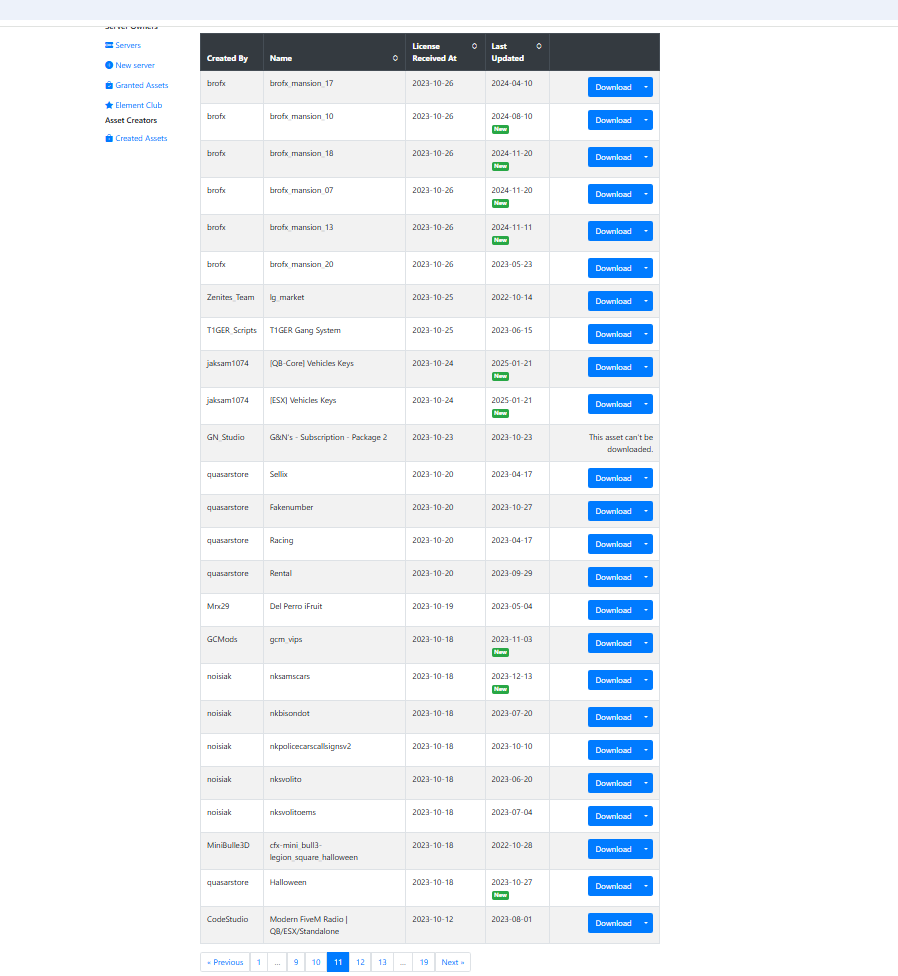Go to page 10

pyautogui.click(x=316, y=962)
